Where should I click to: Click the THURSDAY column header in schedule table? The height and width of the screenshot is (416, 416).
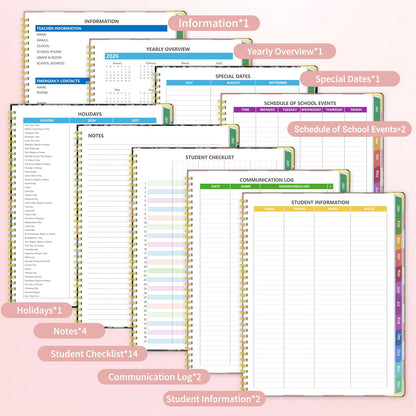[334, 109]
